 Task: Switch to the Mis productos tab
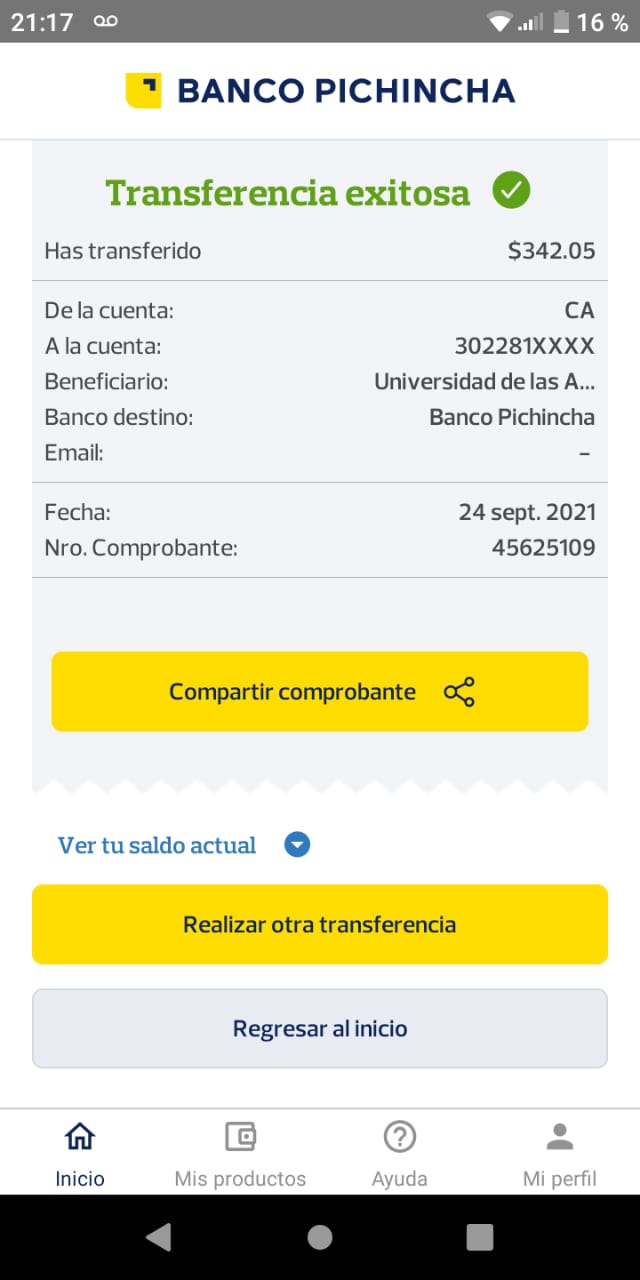(240, 1178)
